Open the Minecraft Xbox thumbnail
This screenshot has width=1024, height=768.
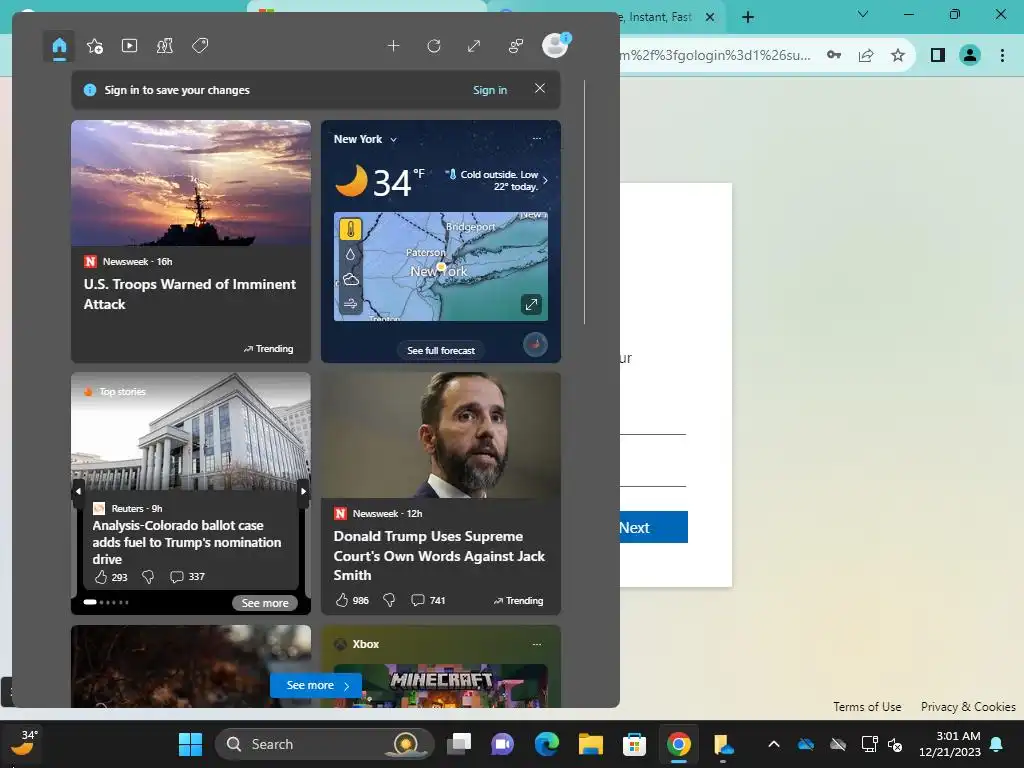(441, 686)
